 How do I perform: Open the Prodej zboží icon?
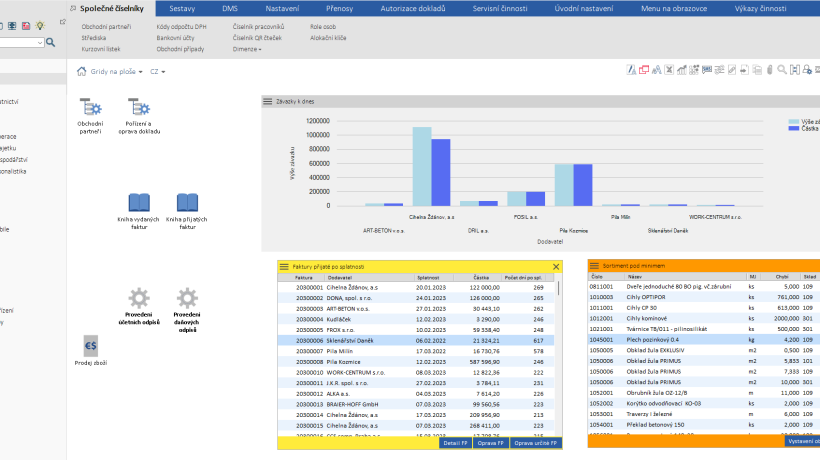pos(91,346)
